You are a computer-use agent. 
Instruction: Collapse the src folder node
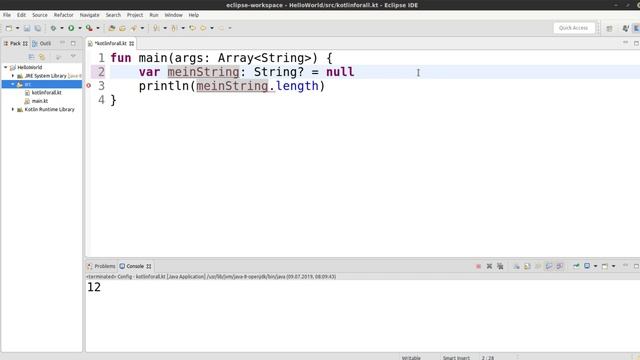(13, 84)
